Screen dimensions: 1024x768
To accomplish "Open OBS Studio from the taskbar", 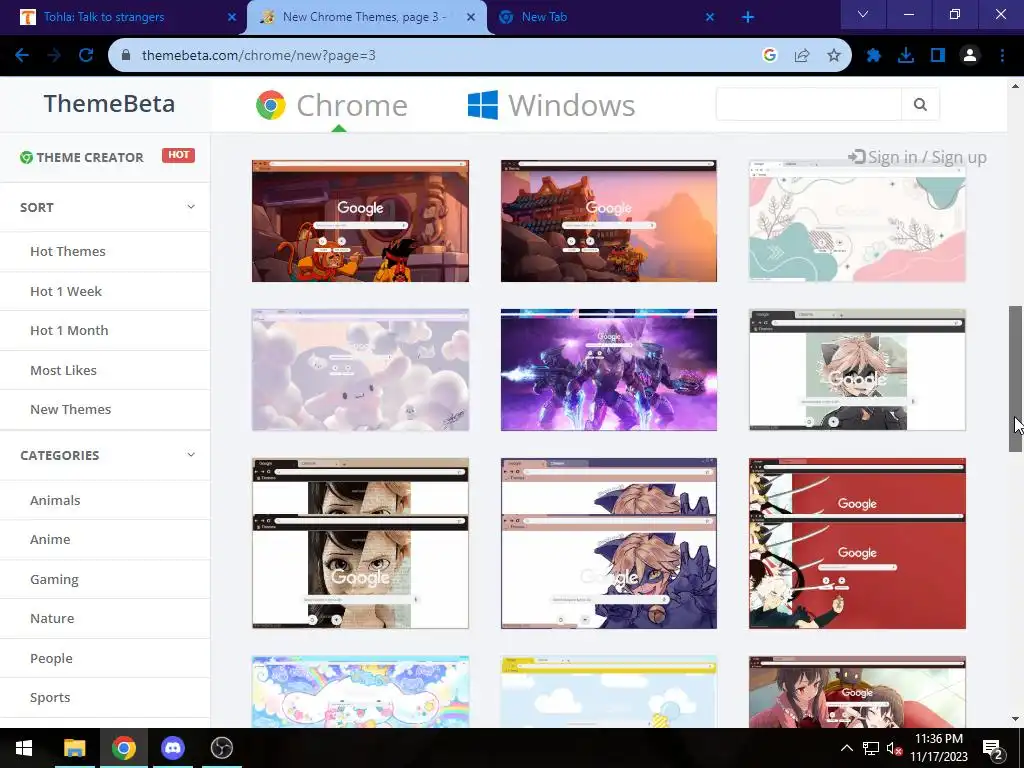I will [222, 748].
